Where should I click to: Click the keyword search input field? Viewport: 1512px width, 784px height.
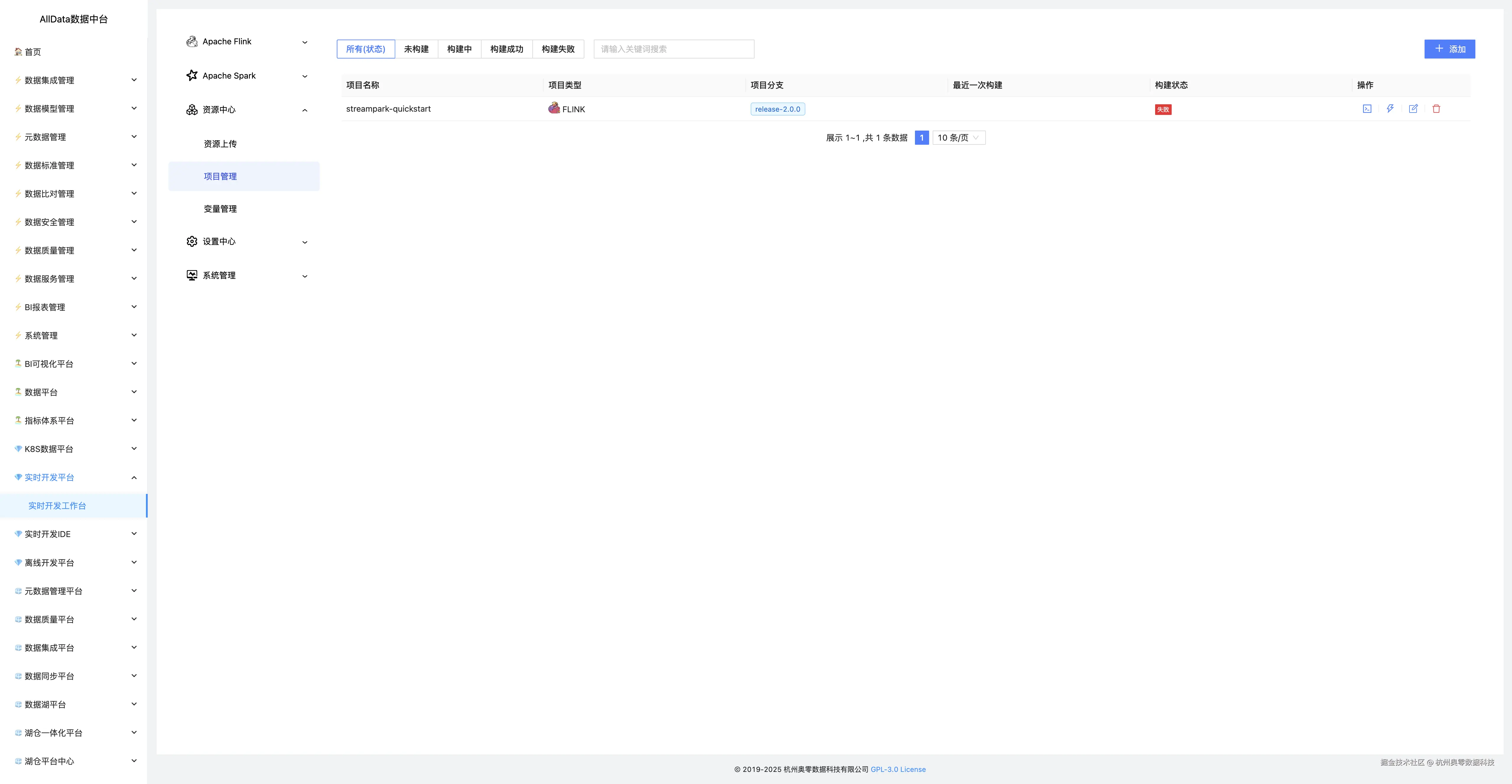[673, 49]
